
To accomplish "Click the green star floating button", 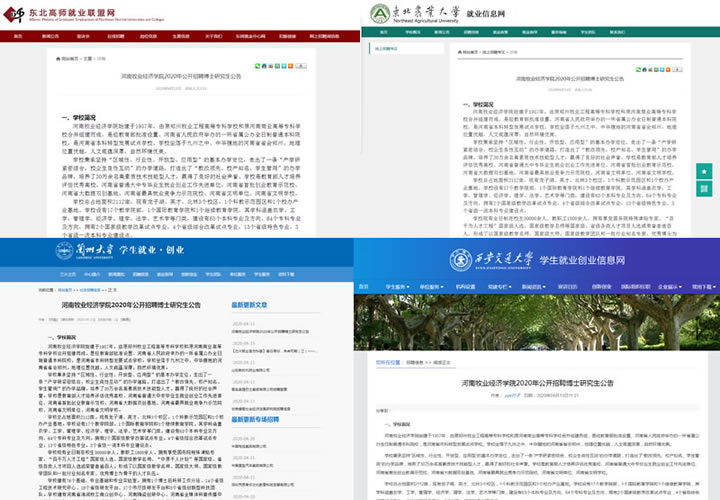I will [704, 171].
